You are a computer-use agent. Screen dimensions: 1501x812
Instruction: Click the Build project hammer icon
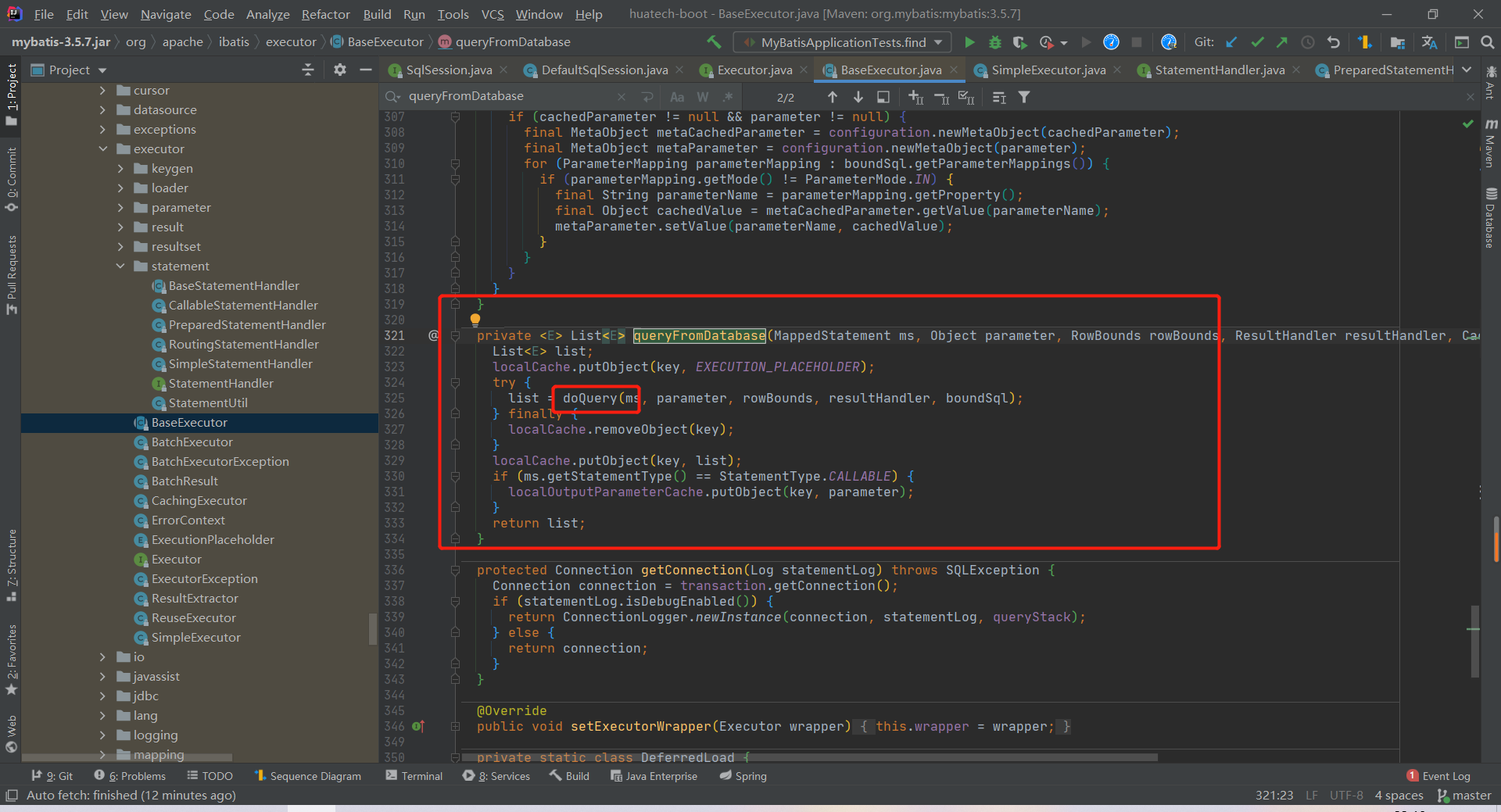pyautogui.click(x=714, y=41)
